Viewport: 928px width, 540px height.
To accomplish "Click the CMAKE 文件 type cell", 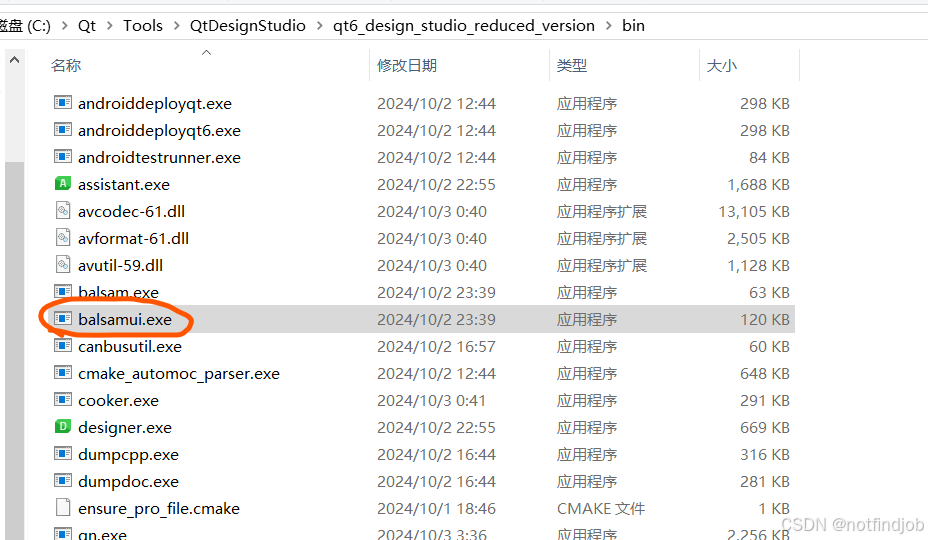I will pyautogui.click(x=601, y=509).
